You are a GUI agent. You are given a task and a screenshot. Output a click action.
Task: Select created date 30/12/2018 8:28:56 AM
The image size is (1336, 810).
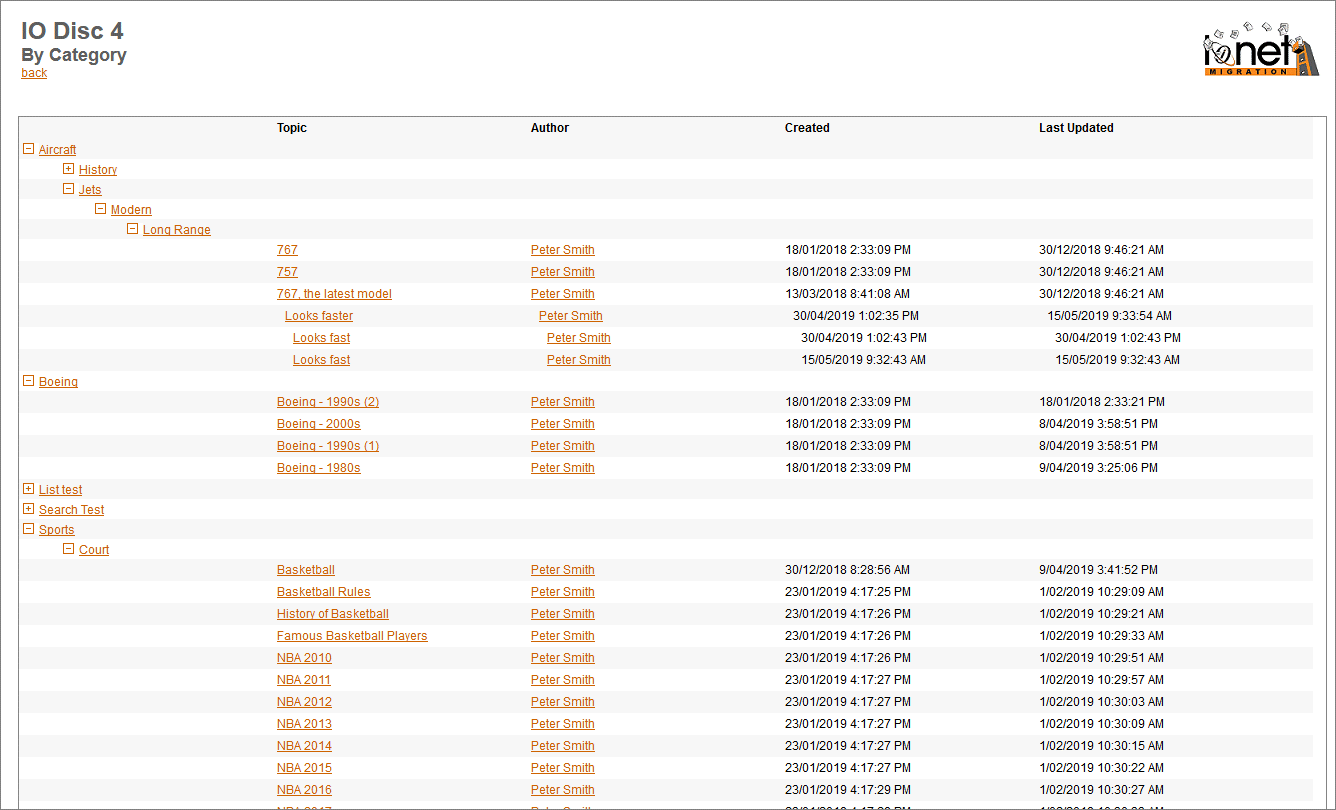pos(848,570)
